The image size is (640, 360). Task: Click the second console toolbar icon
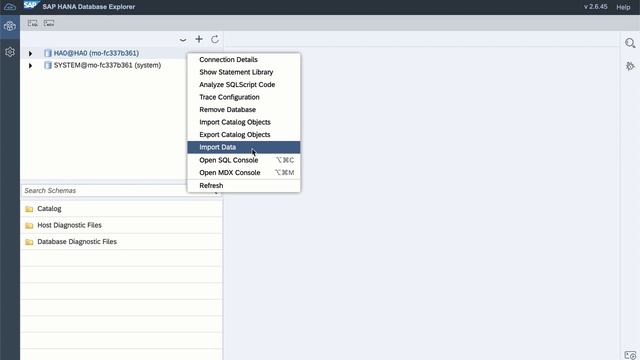(x=49, y=23)
